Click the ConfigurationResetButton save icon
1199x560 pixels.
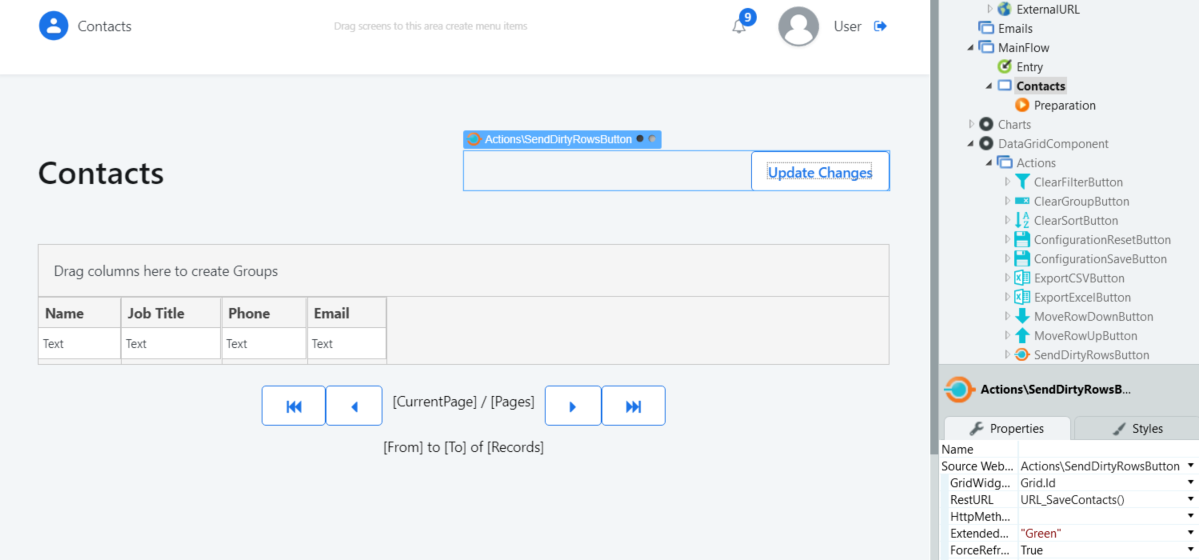1022,239
